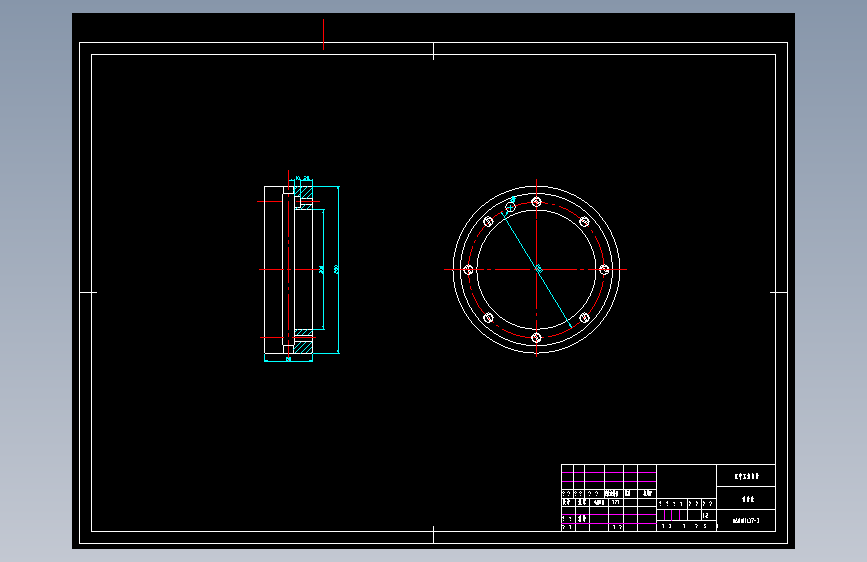Viewport: 867px width, 562px height.
Task: Select the middle-right title block name cell
Action: coord(746,498)
